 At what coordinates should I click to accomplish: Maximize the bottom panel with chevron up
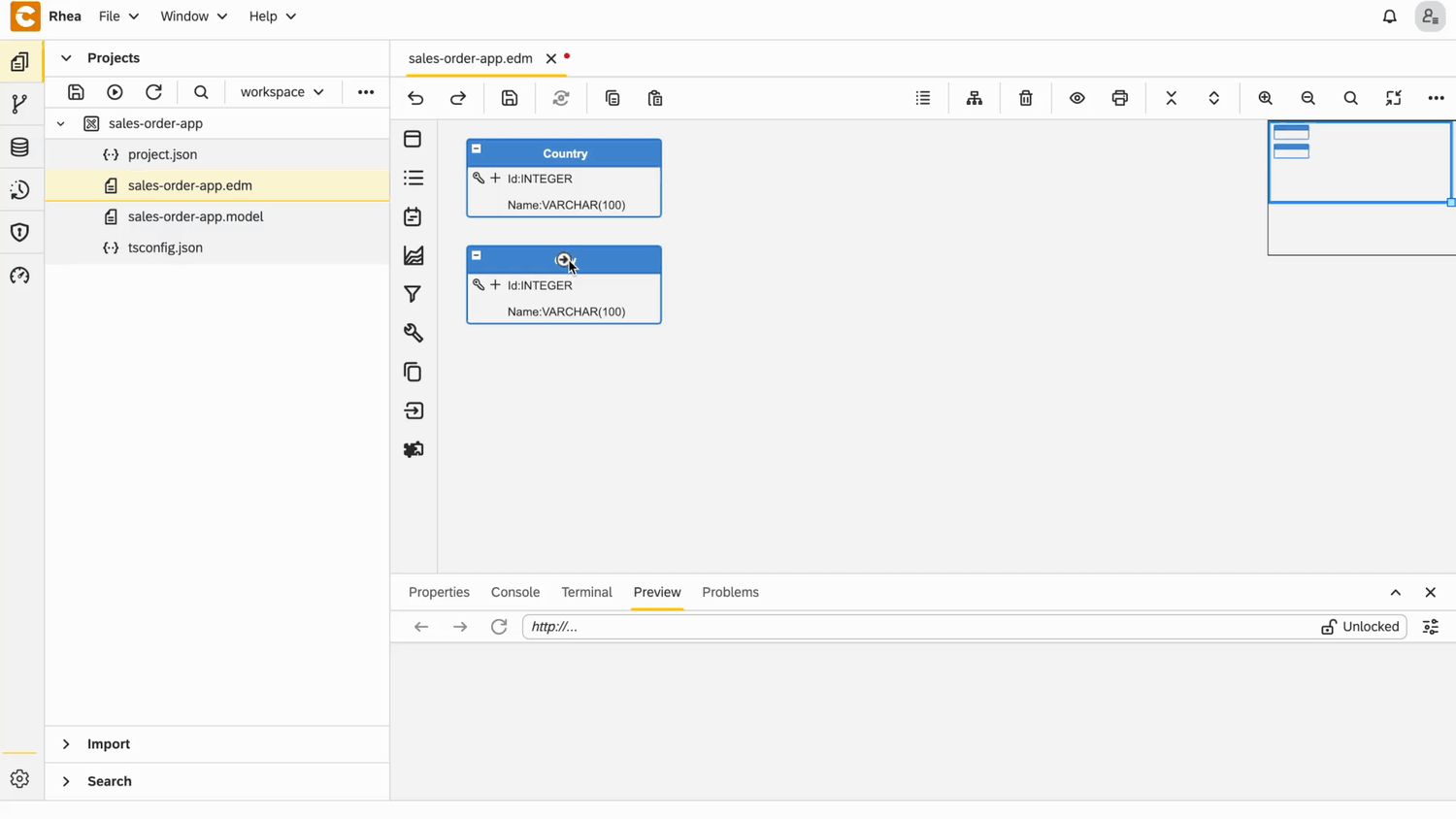1396,592
